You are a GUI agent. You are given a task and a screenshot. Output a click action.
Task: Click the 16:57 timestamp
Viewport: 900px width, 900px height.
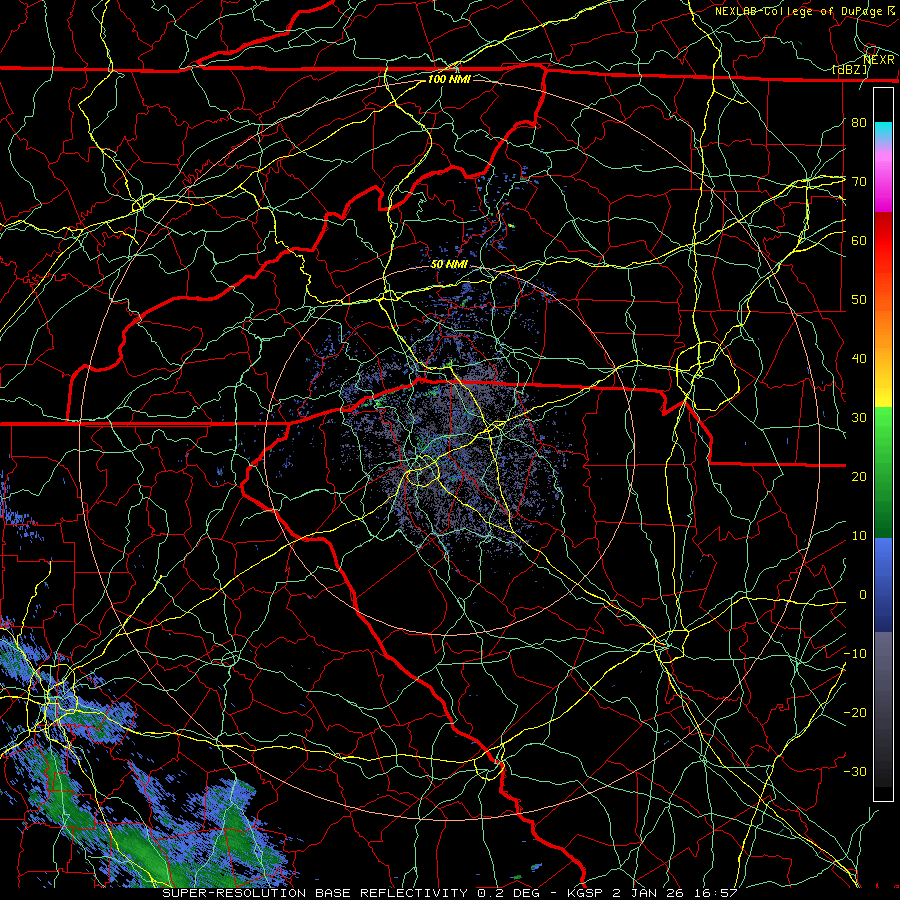tap(718, 893)
